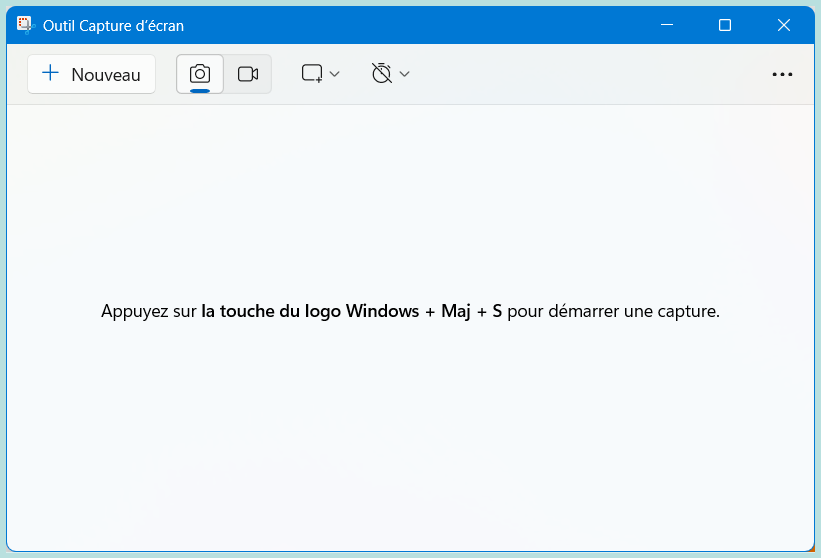Switch to video recording mode (camcorder icon)

coord(248,74)
